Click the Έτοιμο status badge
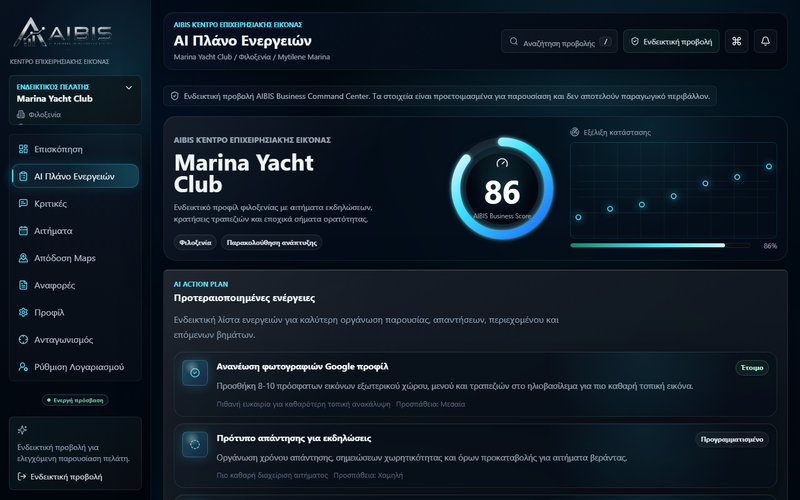Image resolution: width=800 pixels, height=500 pixels. pyautogui.click(x=752, y=368)
